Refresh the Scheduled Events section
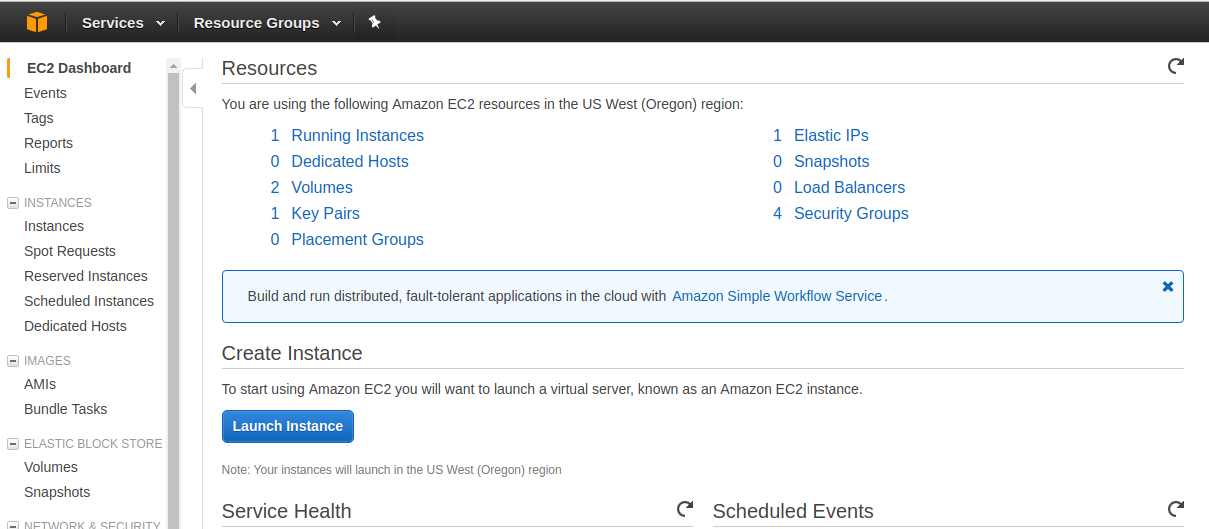The height and width of the screenshot is (529, 1209). click(x=1176, y=509)
